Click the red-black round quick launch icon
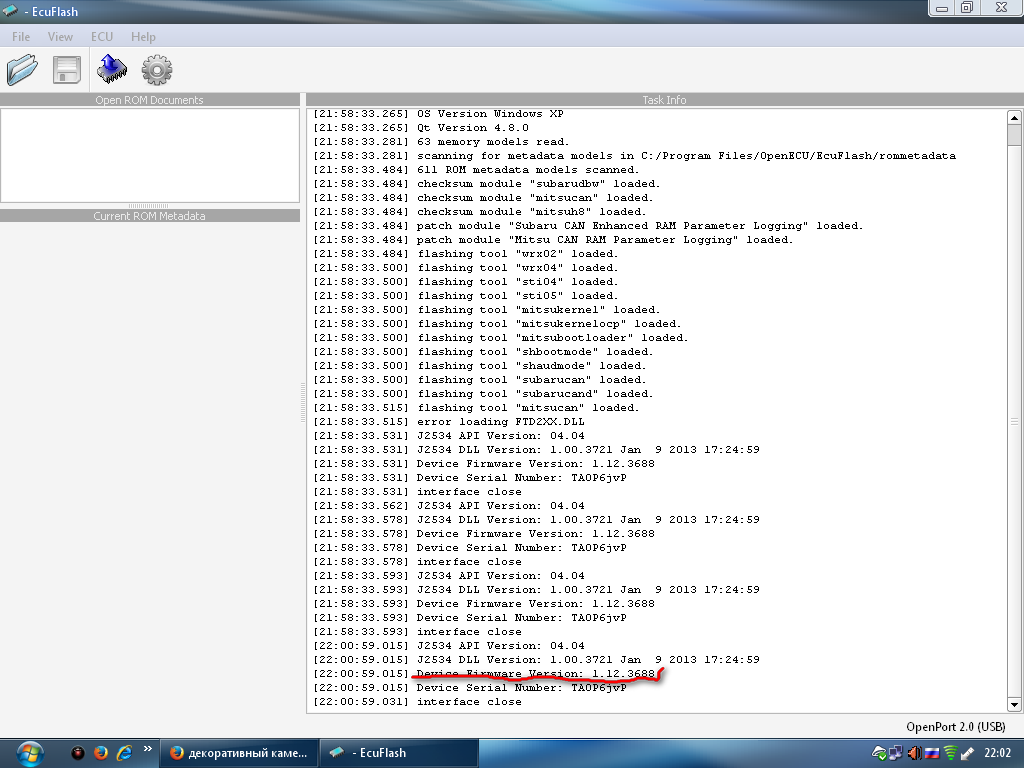This screenshot has height=768, width=1024. (78, 753)
